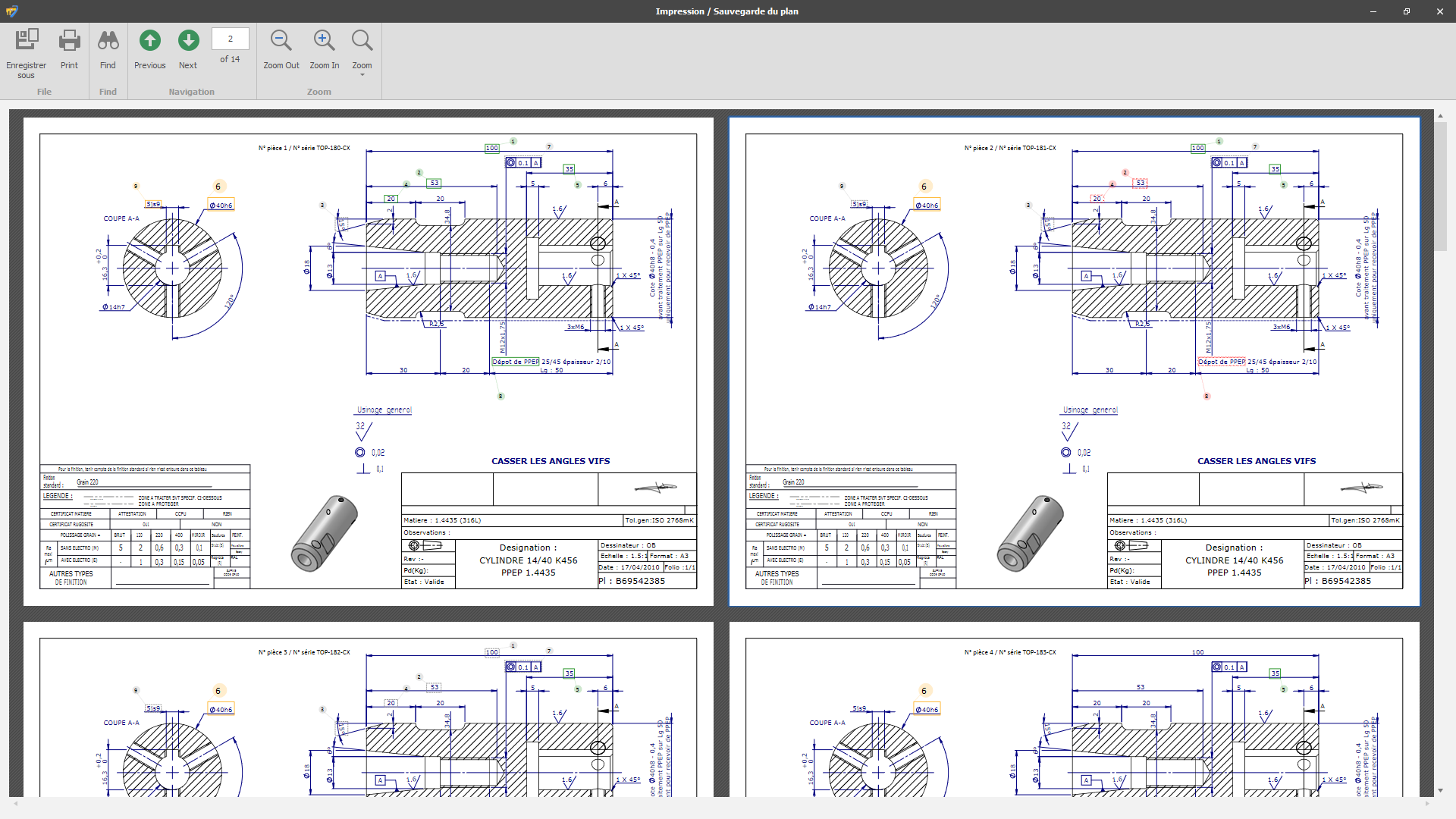Open the Find binoculars tool
The height and width of the screenshot is (819, 1456).
(x=108, y=40)
